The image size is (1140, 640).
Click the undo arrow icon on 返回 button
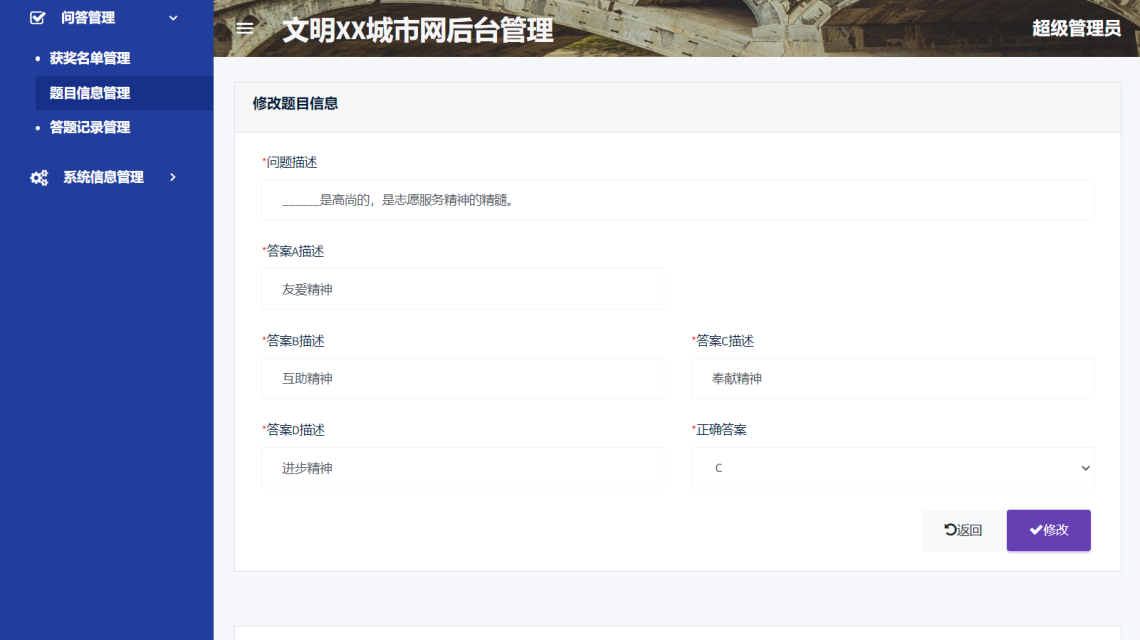click(x=947, y=530)
